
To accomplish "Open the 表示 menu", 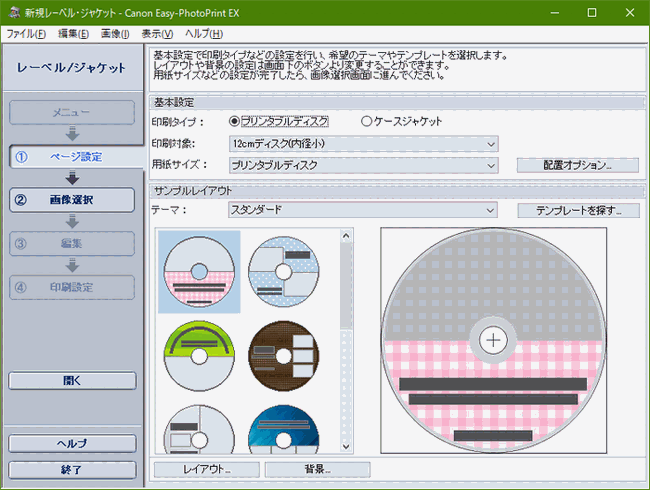I will point(158,34).
